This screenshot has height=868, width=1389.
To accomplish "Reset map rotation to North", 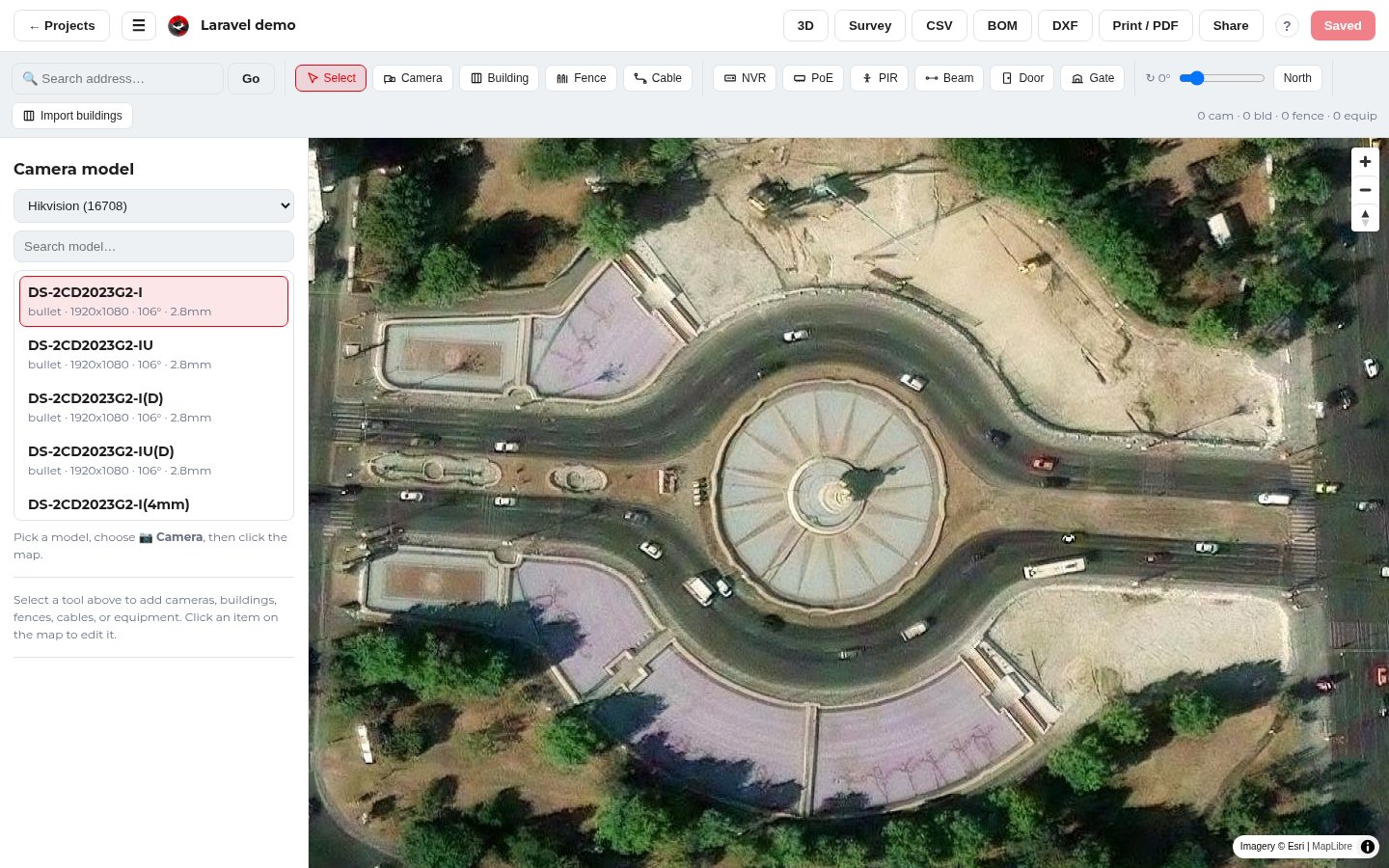I will [x=1297, y=78].
